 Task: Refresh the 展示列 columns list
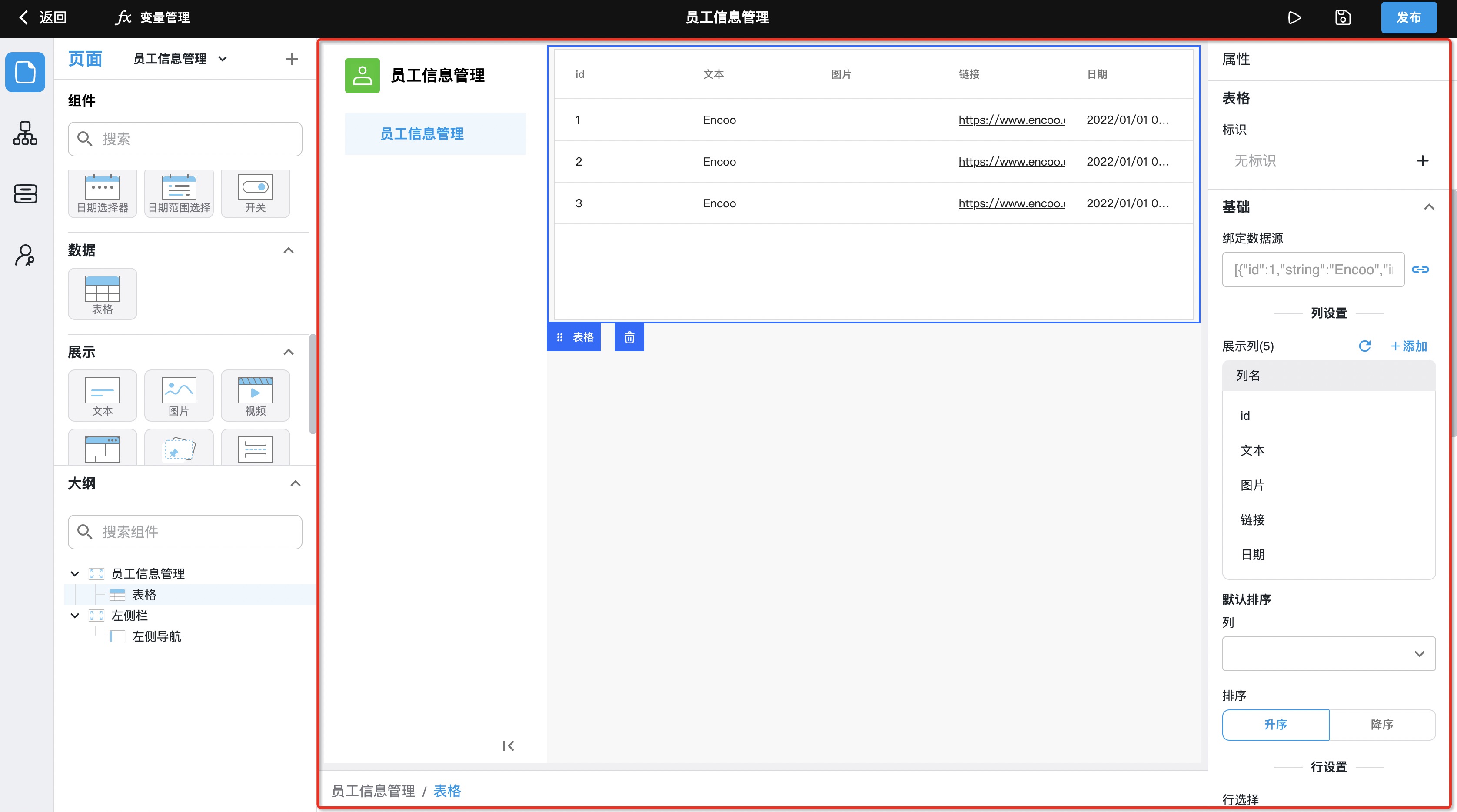click(x=1364, y=346)
